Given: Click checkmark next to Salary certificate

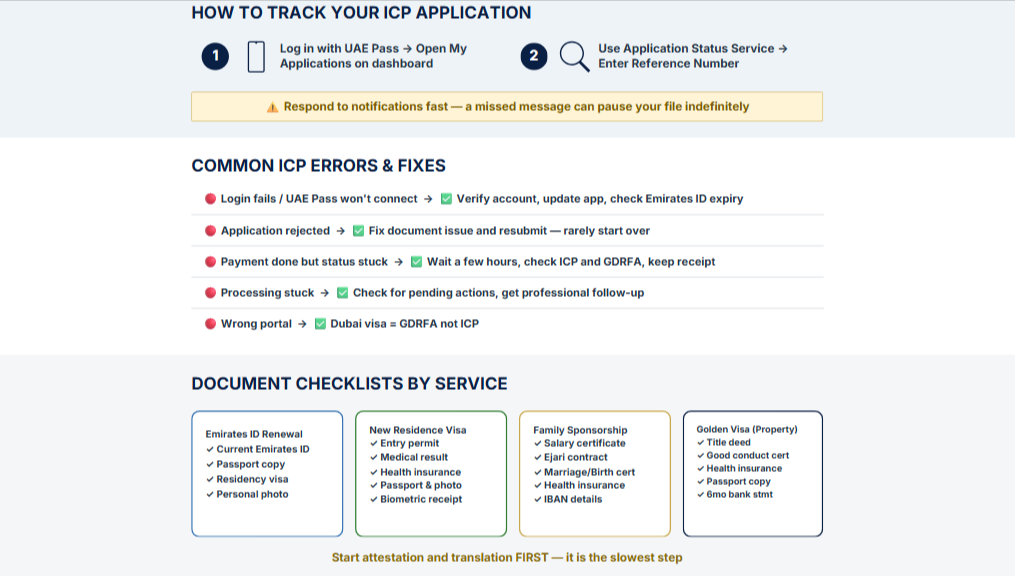Looking at the screenshot, I should pyautogui.click(x=537, y=443).
